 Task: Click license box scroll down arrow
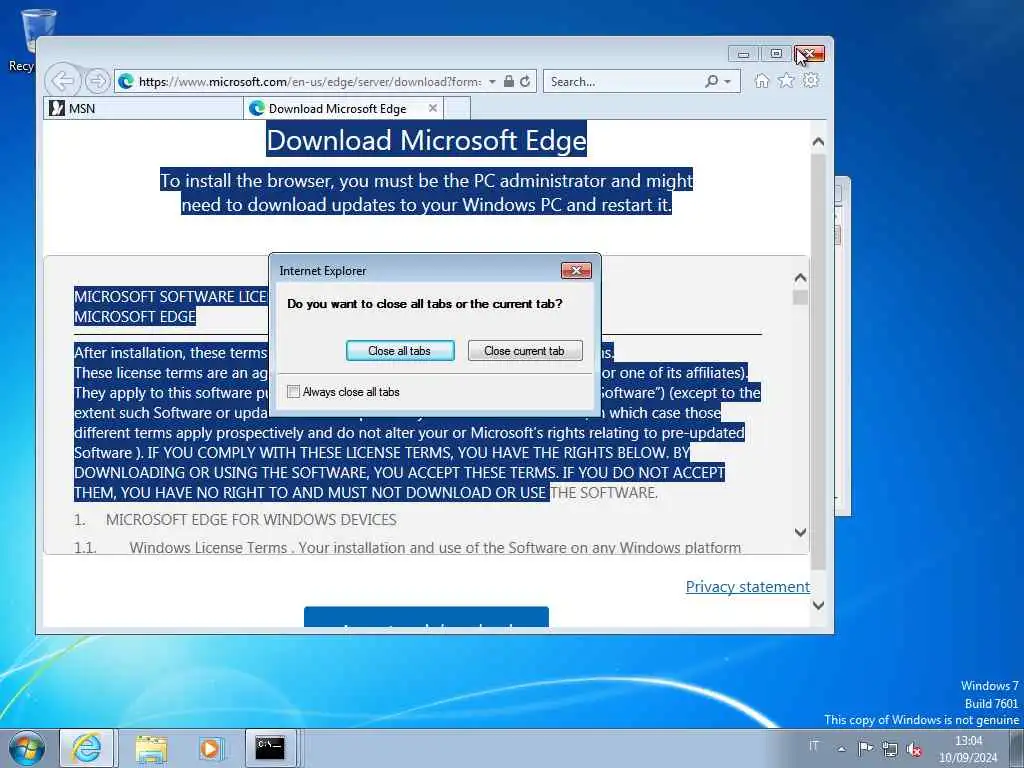click(800, 532)
